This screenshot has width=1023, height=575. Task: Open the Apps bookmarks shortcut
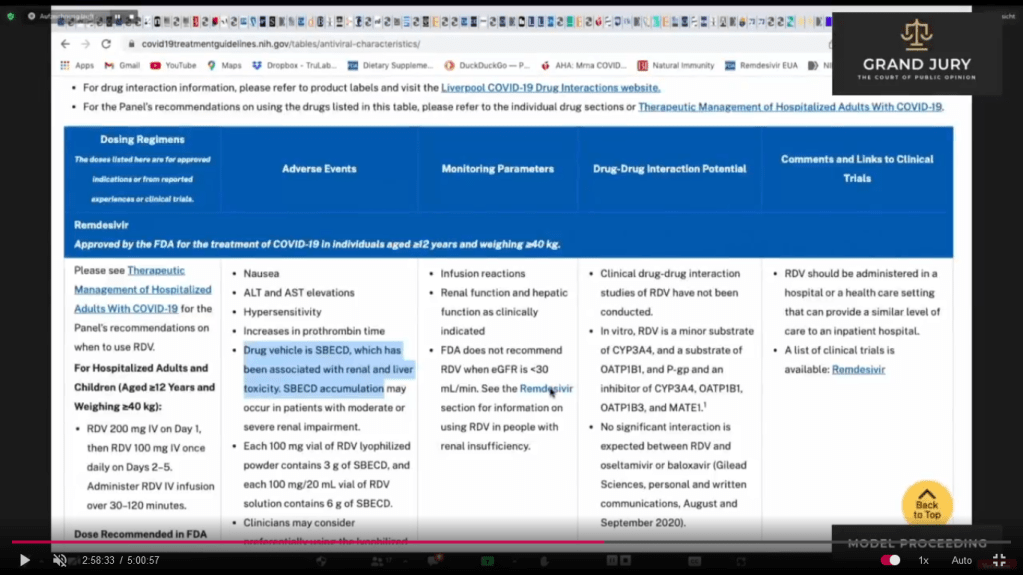pyautogui.click(x=77, y=66)
